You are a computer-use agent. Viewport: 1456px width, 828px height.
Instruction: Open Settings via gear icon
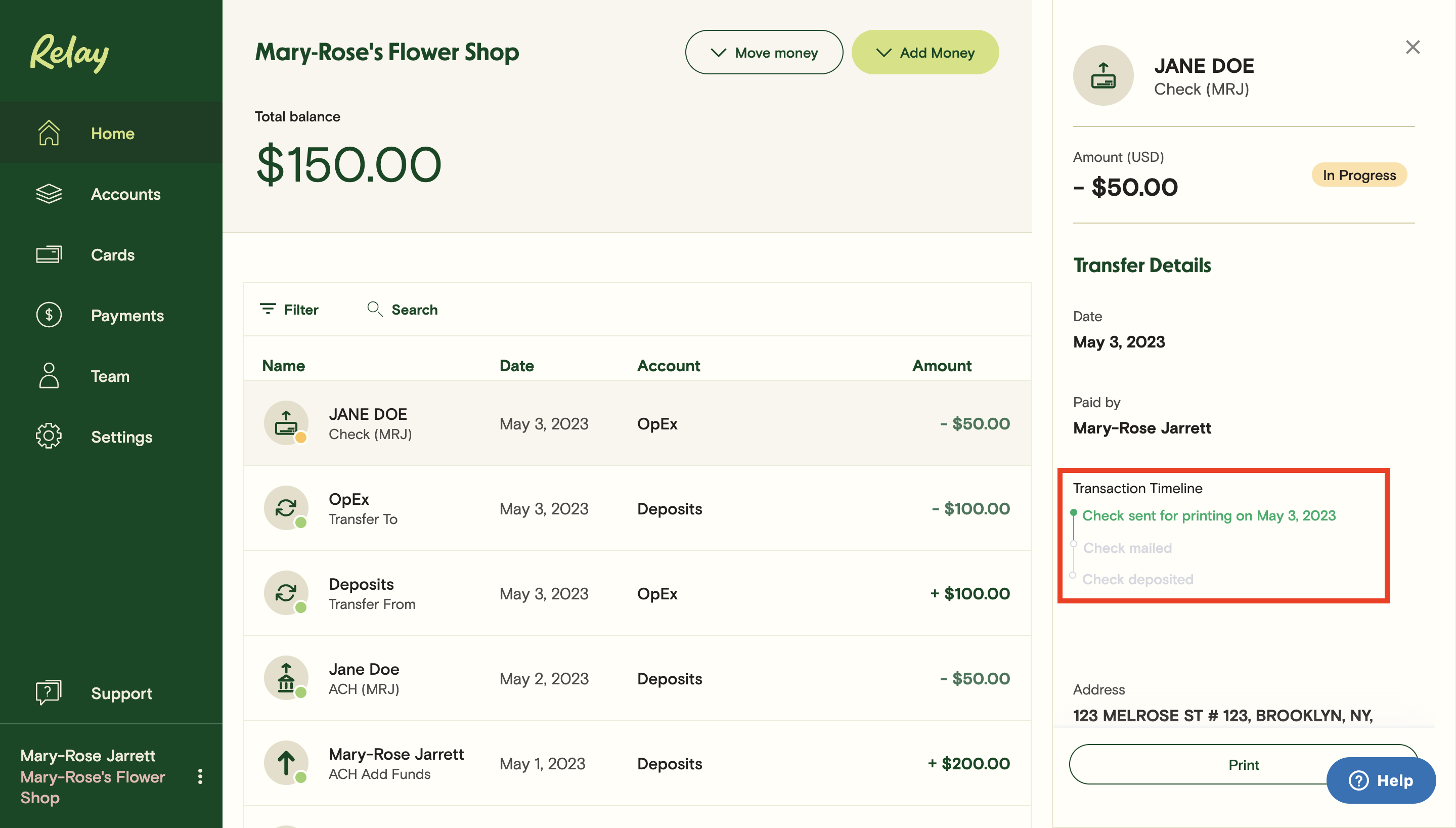coord(49,436)
